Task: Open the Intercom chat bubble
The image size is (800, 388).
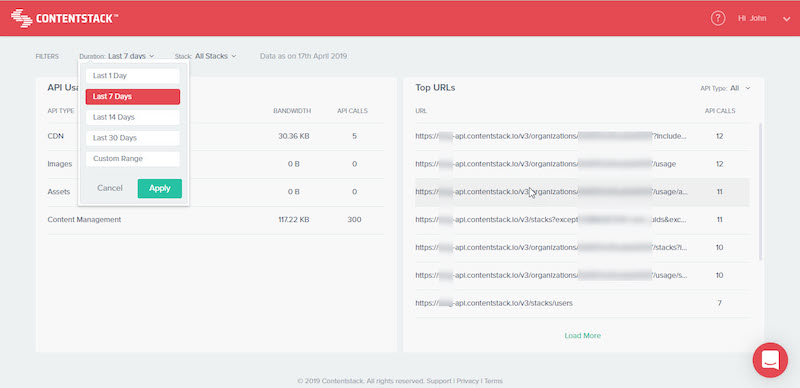Action: pos(770,360)
